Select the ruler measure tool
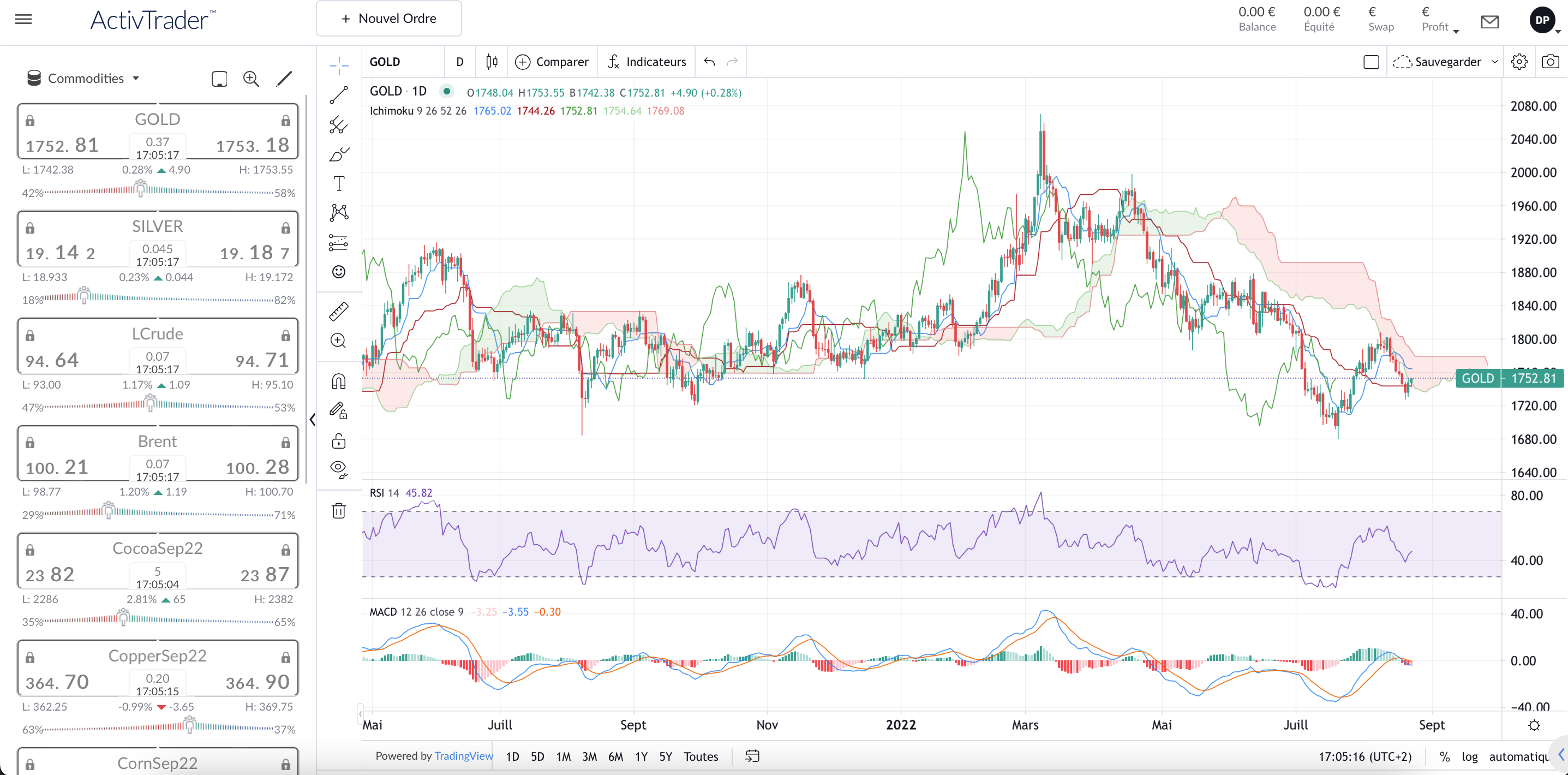The height and width of the screenshot is (775, 1568). 339,311
